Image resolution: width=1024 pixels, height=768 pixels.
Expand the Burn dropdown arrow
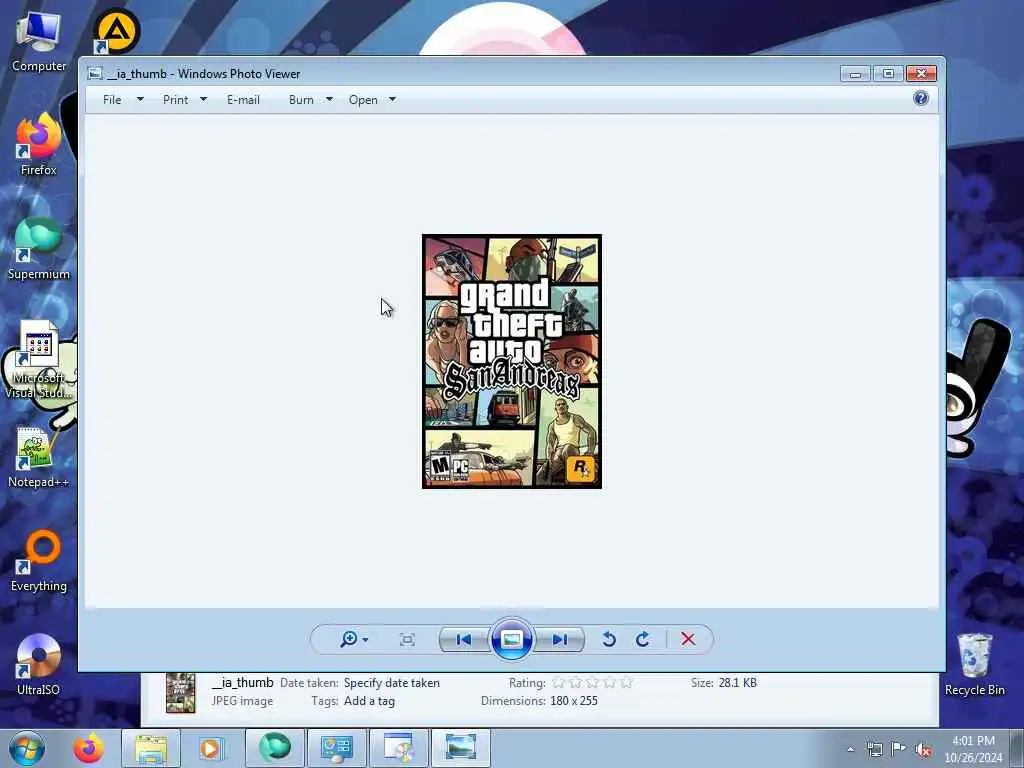point(329,99)
